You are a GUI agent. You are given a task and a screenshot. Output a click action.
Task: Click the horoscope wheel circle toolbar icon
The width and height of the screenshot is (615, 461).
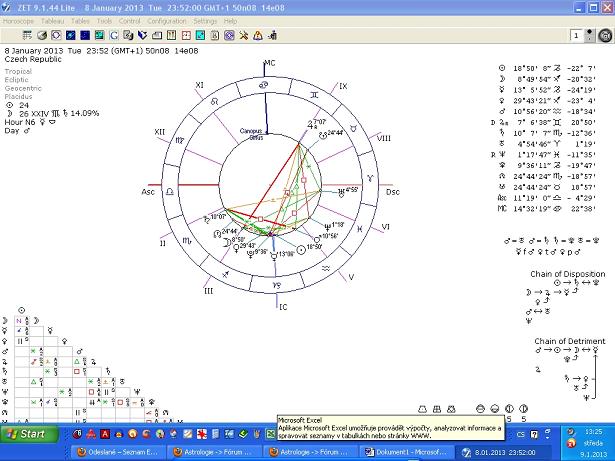pyautogui.click(x=56, y=36)
